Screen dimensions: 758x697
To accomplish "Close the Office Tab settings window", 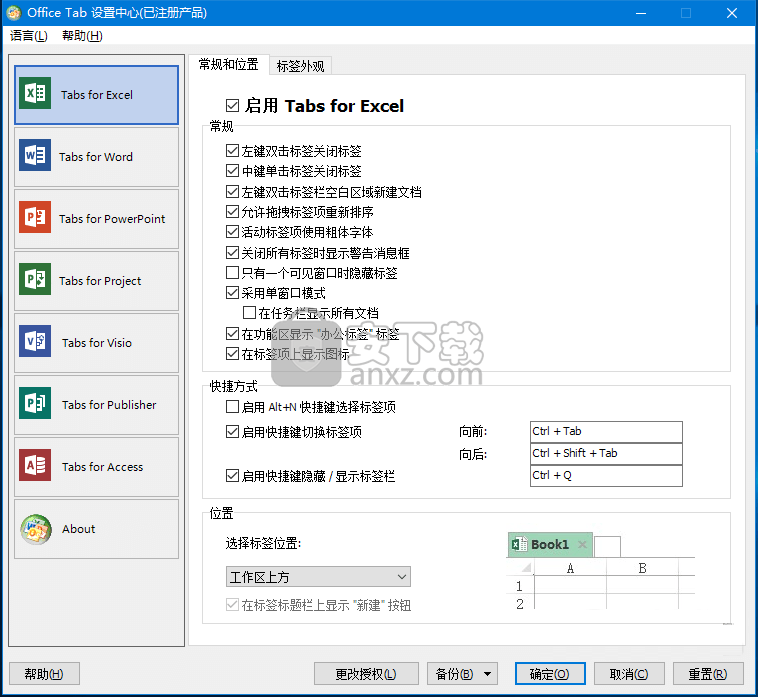I will click(732, 13).
